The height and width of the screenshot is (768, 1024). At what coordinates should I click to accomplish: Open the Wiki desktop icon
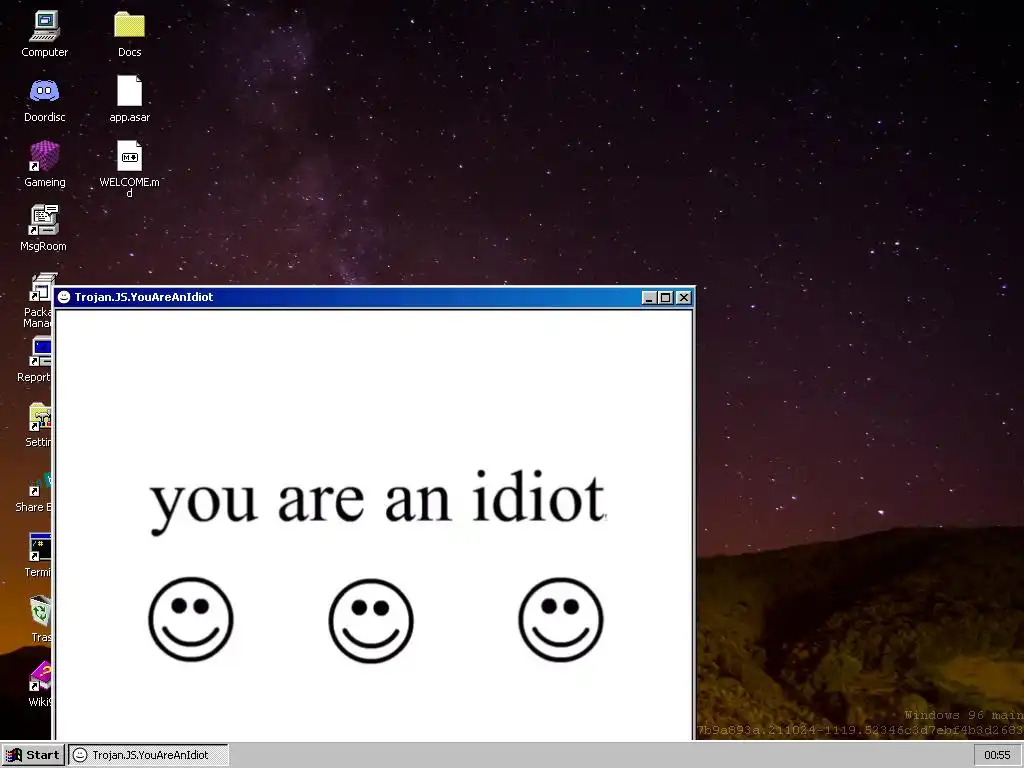click(x=40, y=676)
